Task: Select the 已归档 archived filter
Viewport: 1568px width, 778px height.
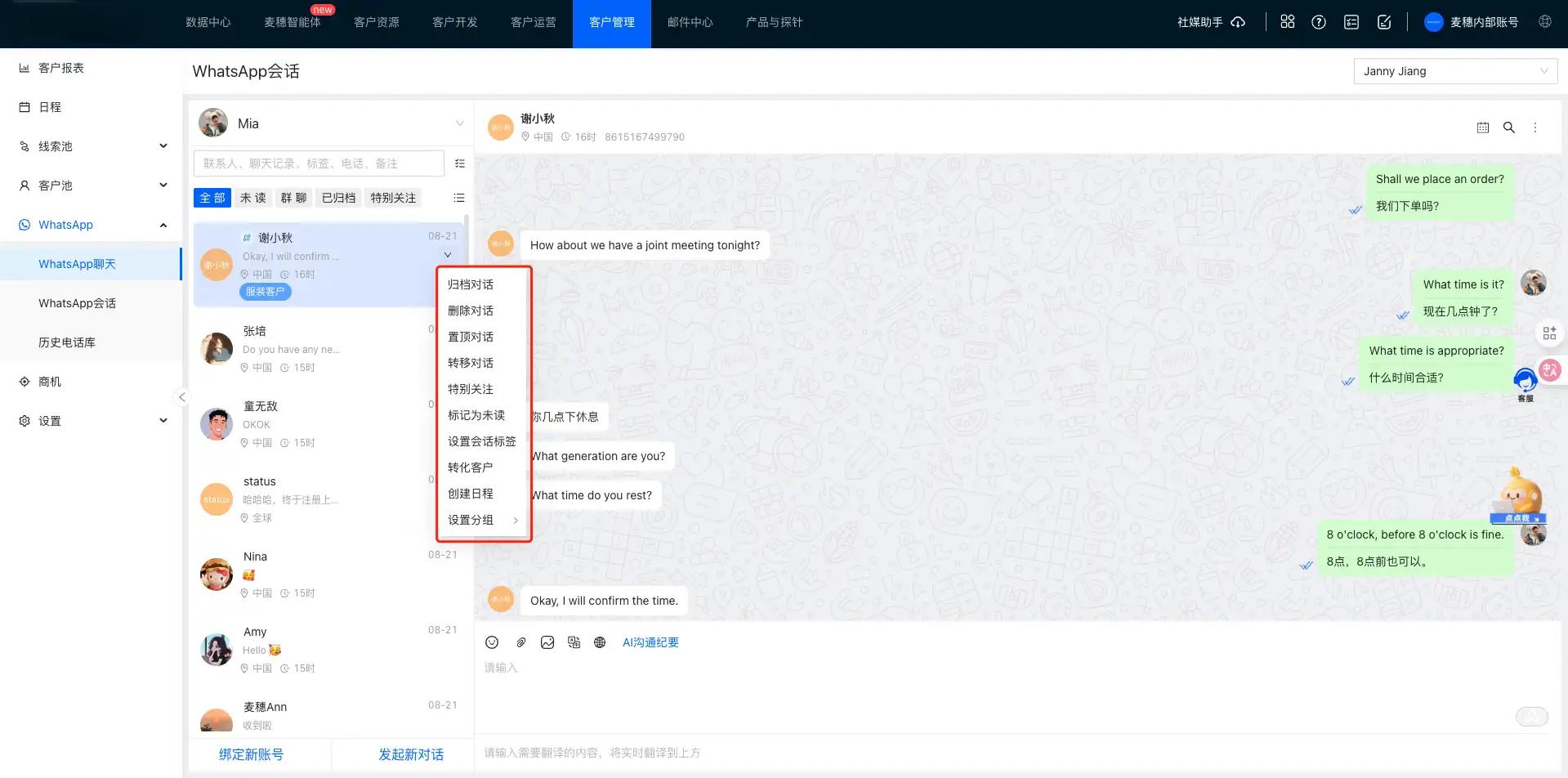Action: (x=338, y=198)
